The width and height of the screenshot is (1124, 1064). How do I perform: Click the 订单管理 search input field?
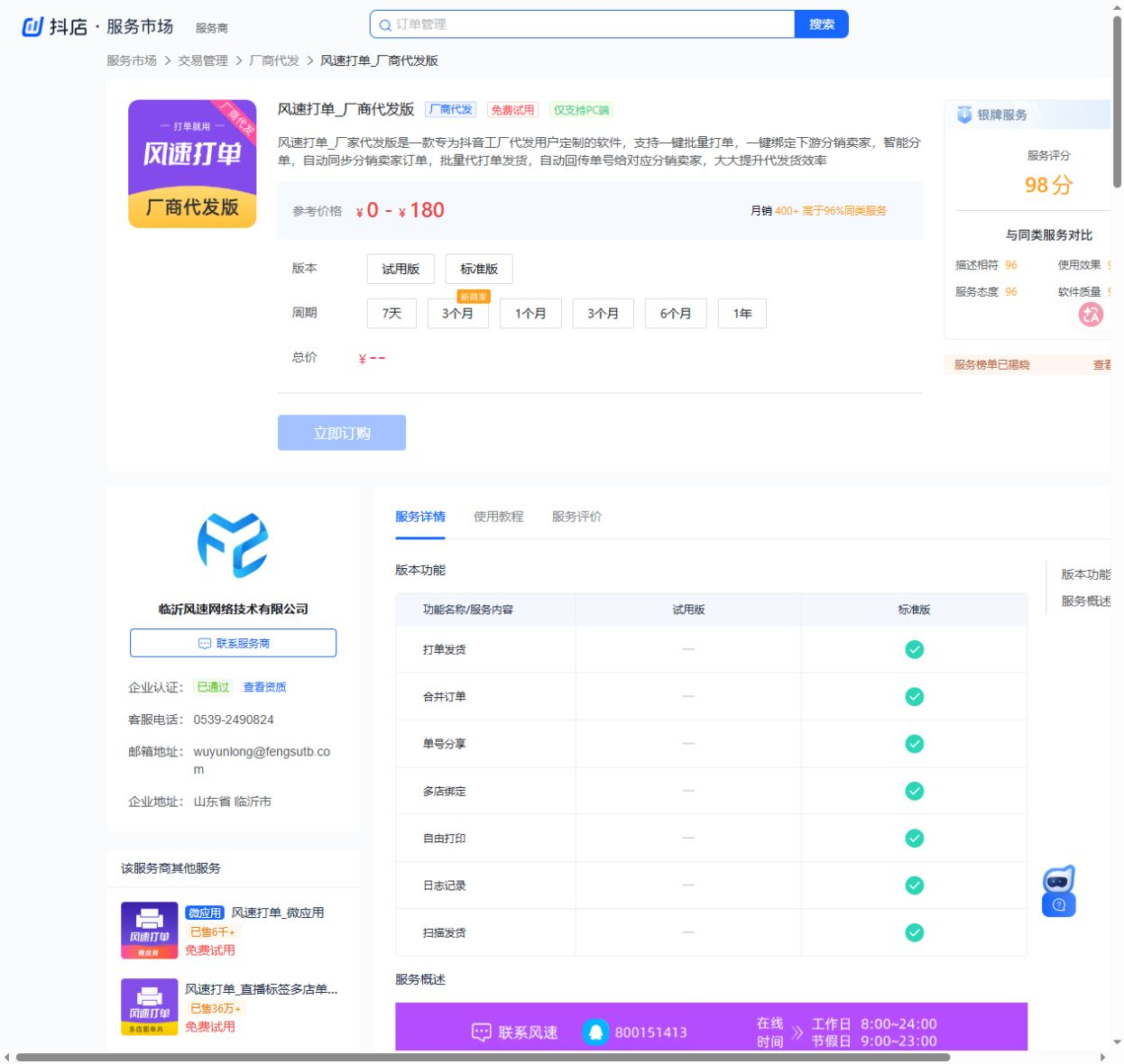pos(582,24)
